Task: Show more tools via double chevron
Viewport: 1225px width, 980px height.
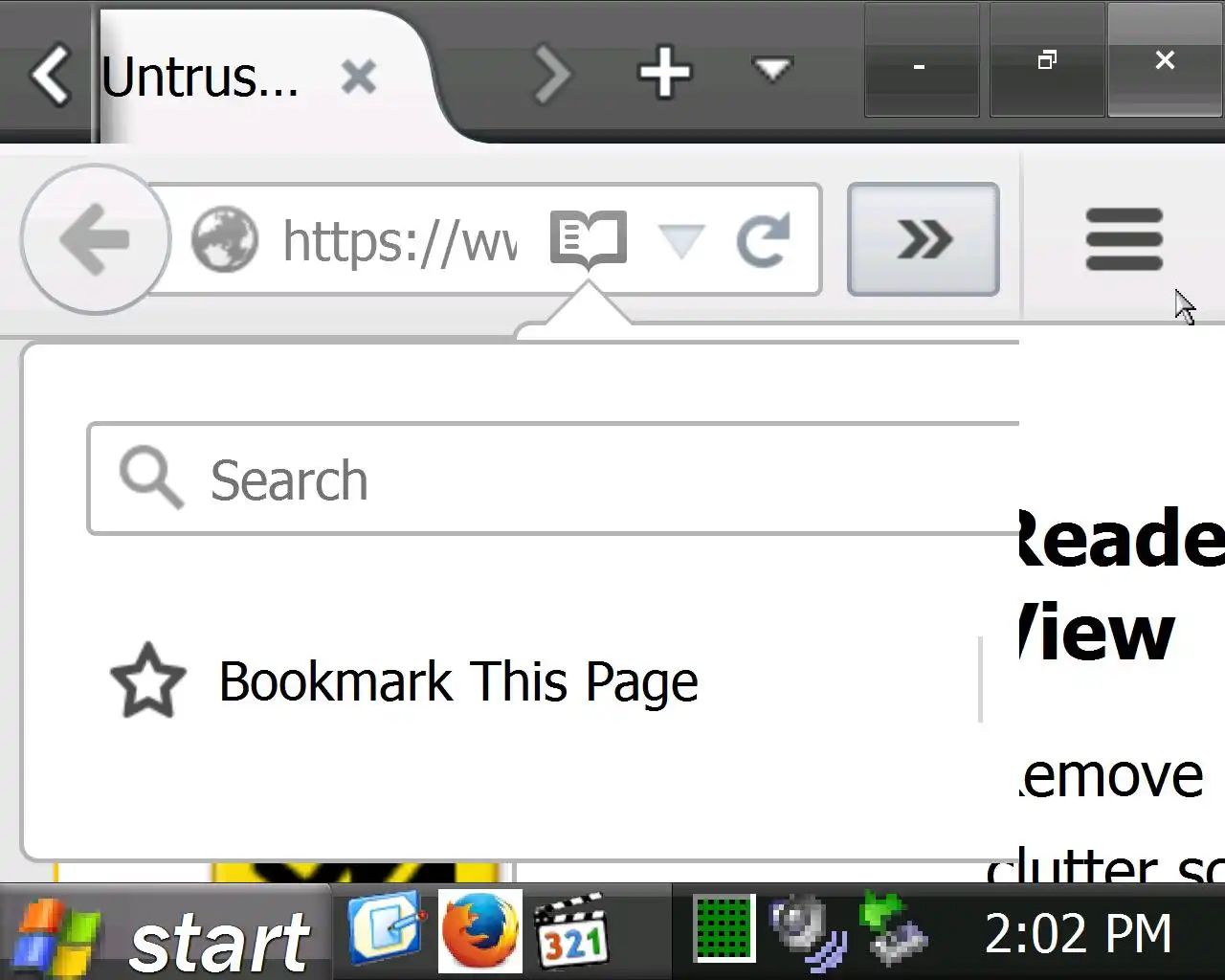Action: (924, 239)
